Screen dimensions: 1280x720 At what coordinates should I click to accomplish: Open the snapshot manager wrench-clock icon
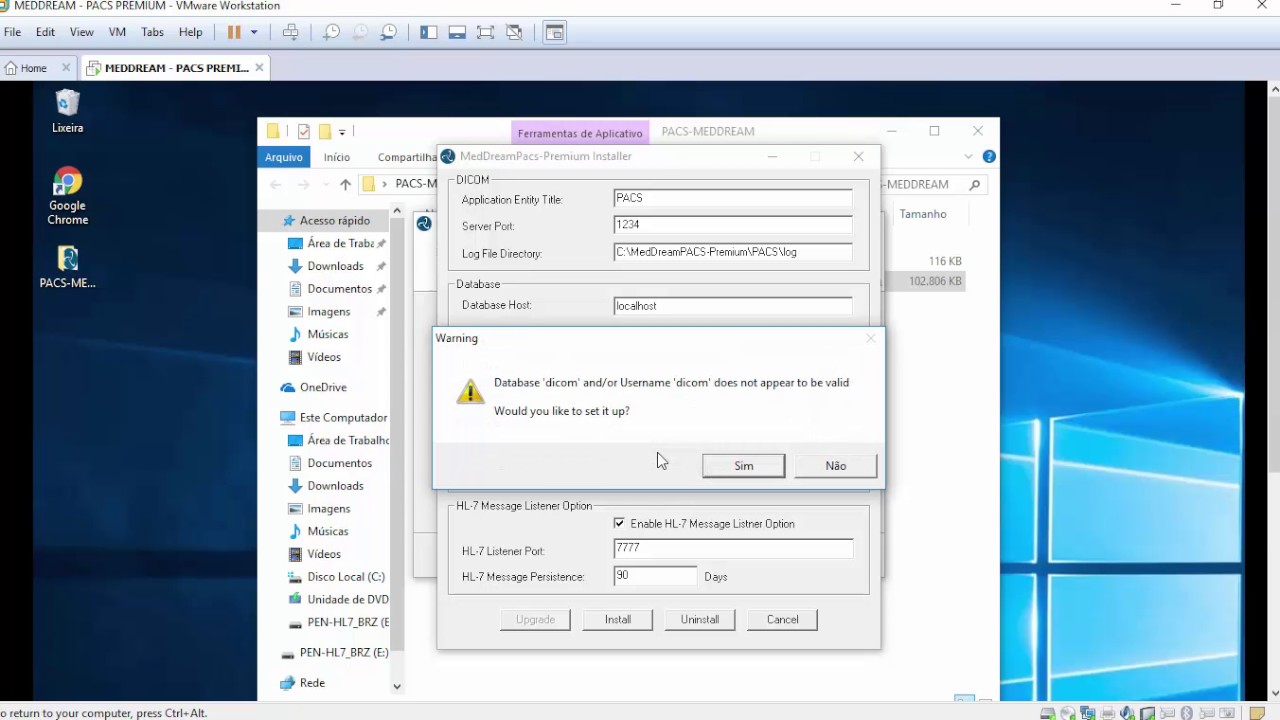click(389, 32)
